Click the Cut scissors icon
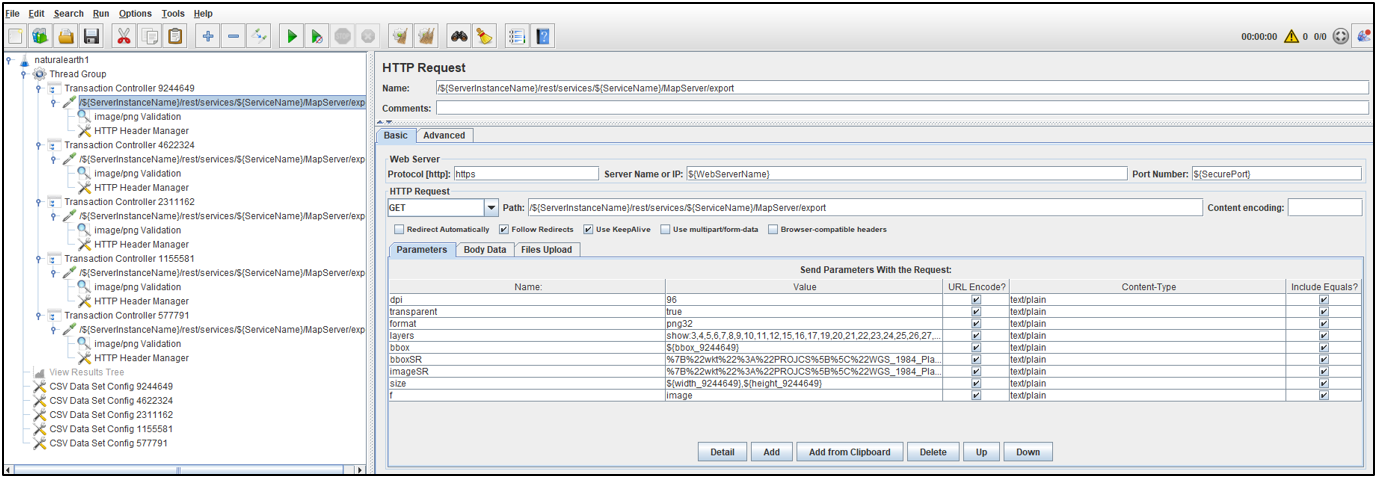The image size is (1377, 478). pos(124,37)
